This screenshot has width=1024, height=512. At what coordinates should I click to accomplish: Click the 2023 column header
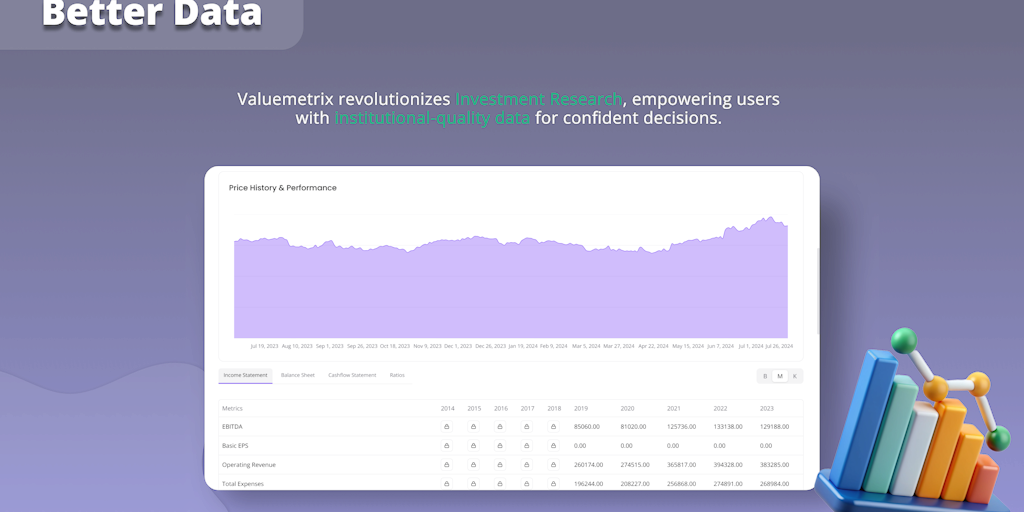tap(766, 408)
